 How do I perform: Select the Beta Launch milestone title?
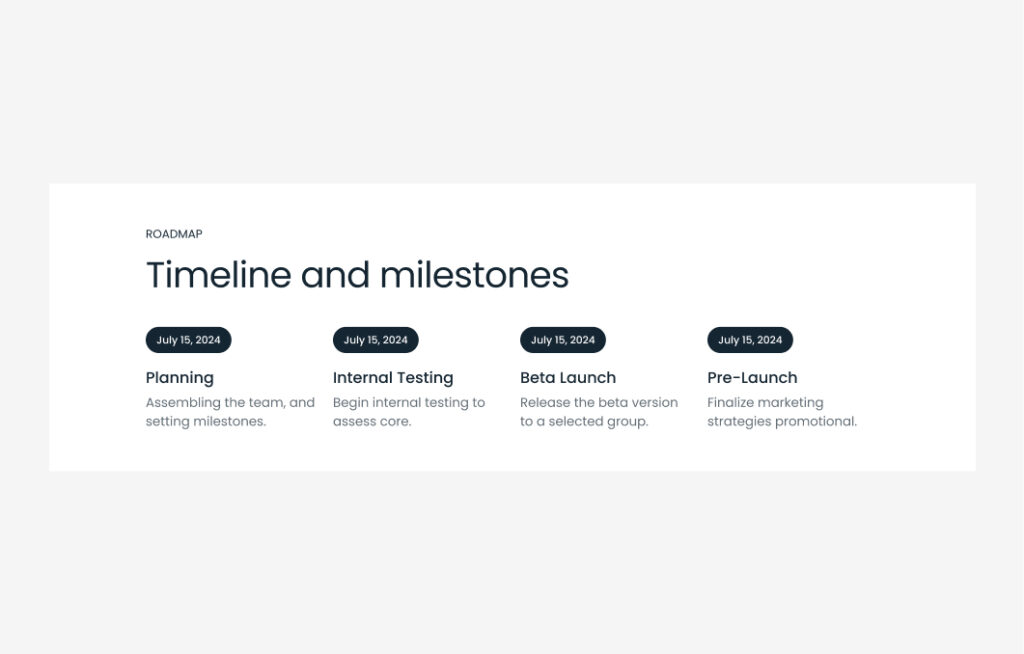(x=568, y=378)
